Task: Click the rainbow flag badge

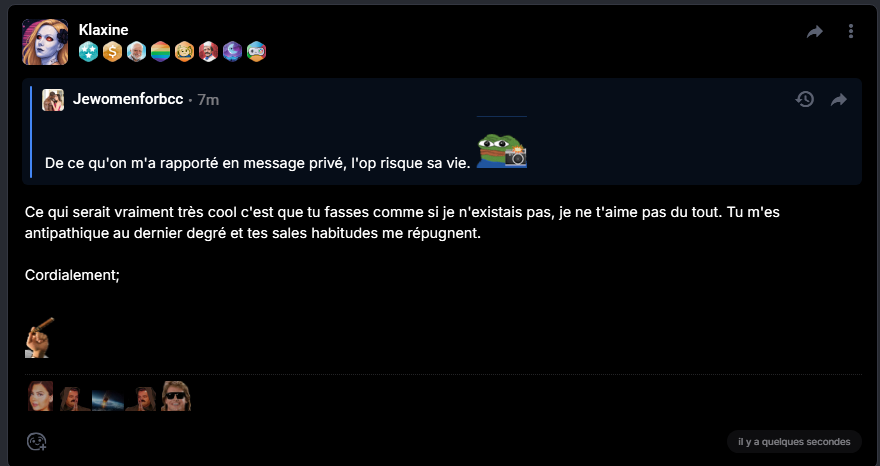Action: click(x=161, y=52)
